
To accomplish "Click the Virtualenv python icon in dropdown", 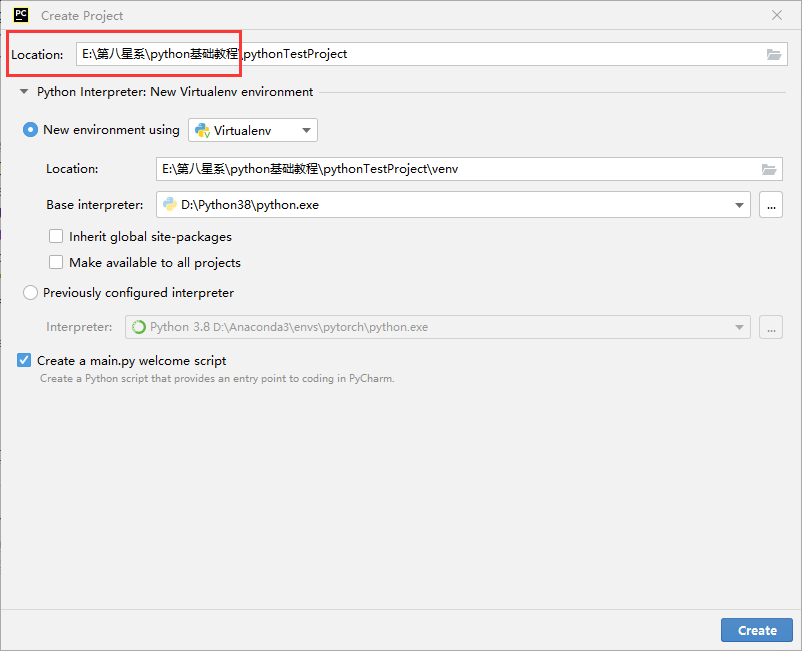I will point(203,130).
